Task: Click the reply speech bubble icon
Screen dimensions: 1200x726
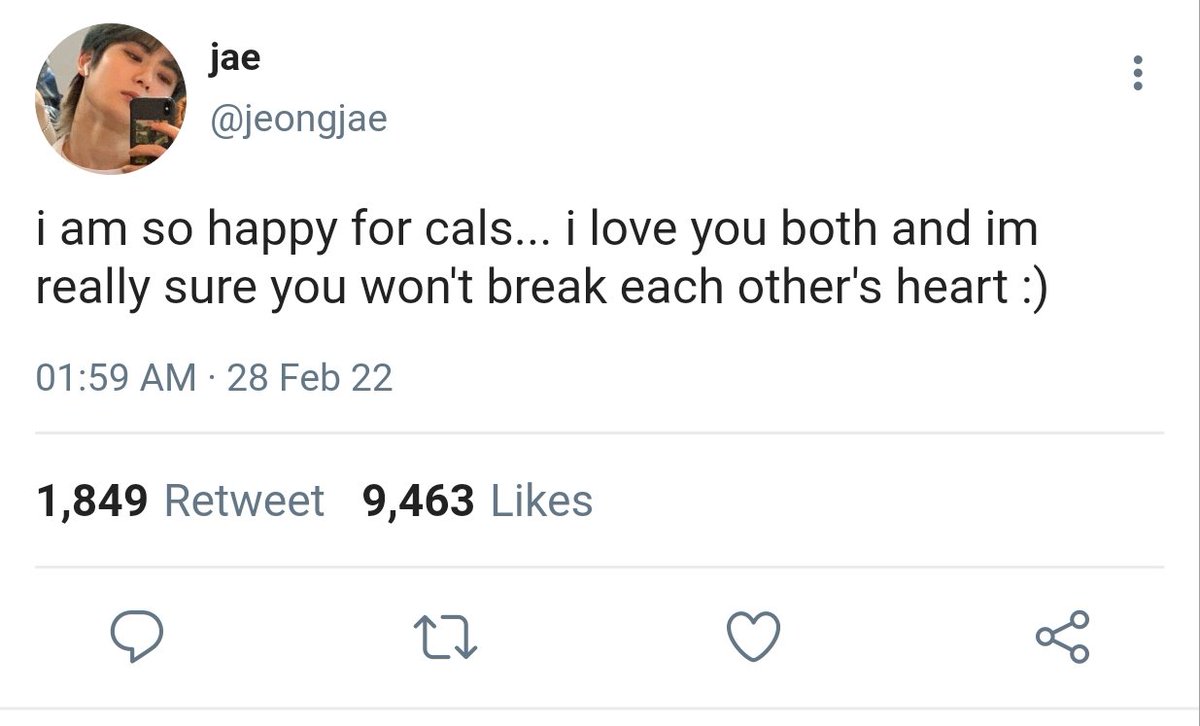Action: click(x=134, y=636)
